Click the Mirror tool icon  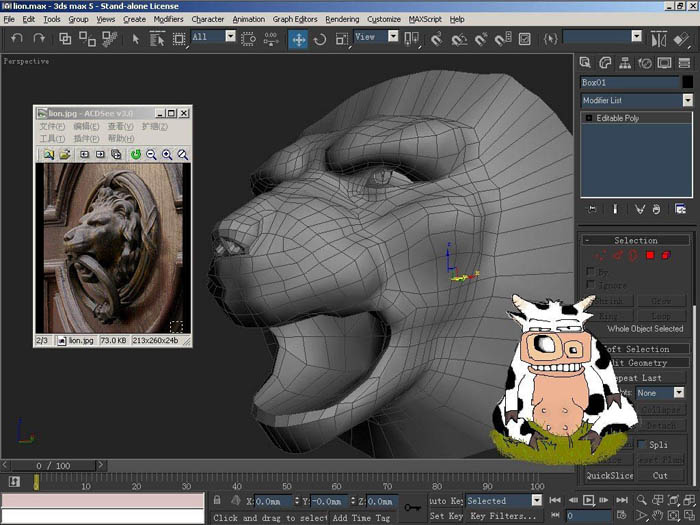(658, 39)
